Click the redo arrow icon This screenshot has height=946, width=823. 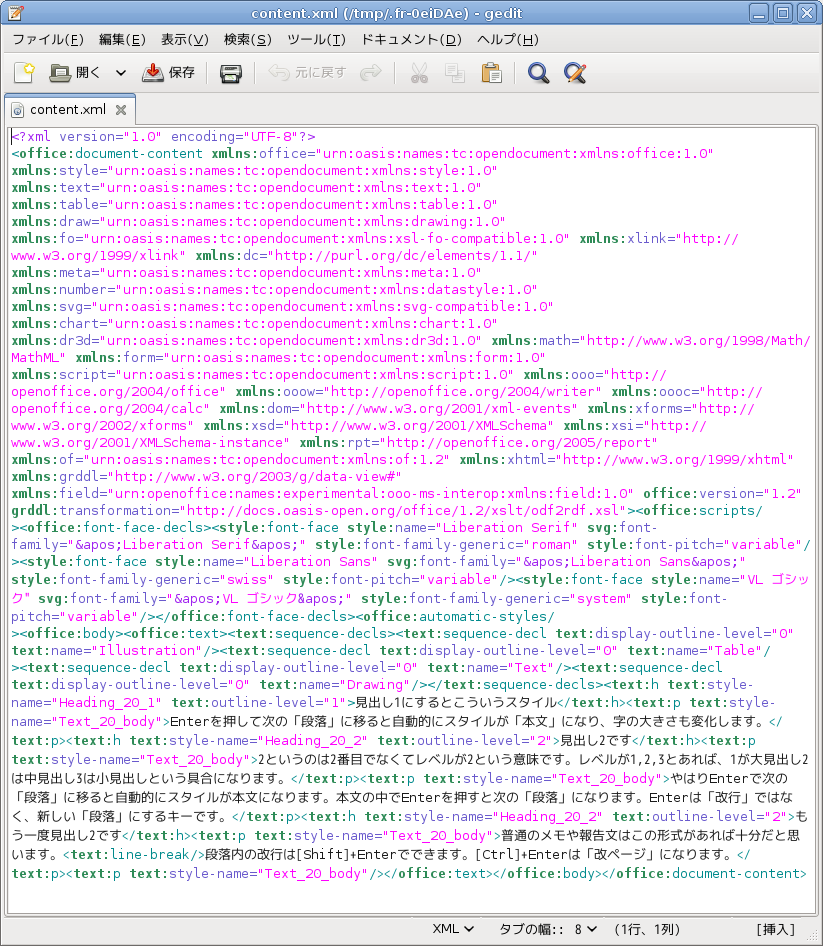click(370, 73)
